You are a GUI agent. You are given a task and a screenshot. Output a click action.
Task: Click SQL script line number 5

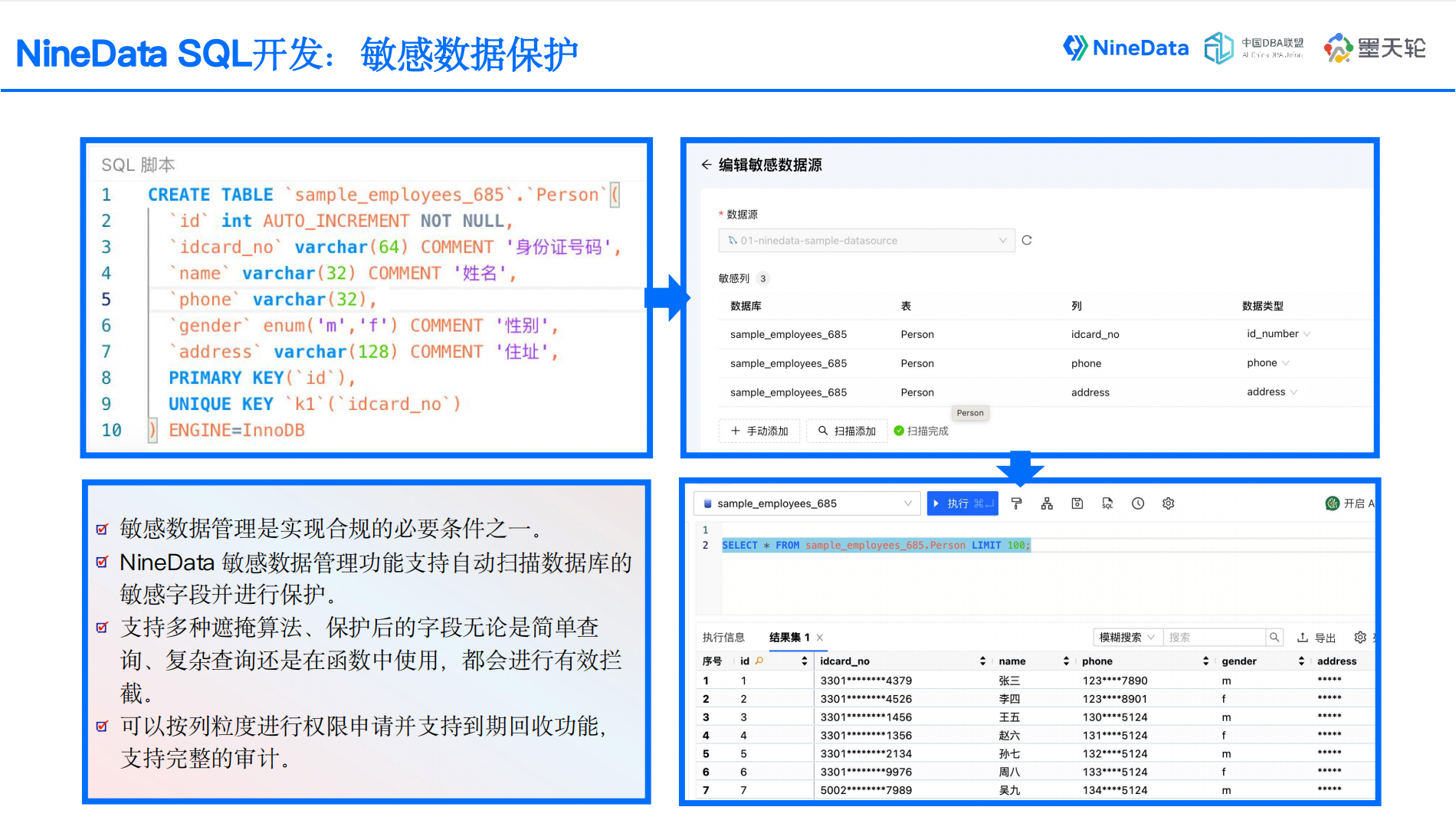[107, 300]
